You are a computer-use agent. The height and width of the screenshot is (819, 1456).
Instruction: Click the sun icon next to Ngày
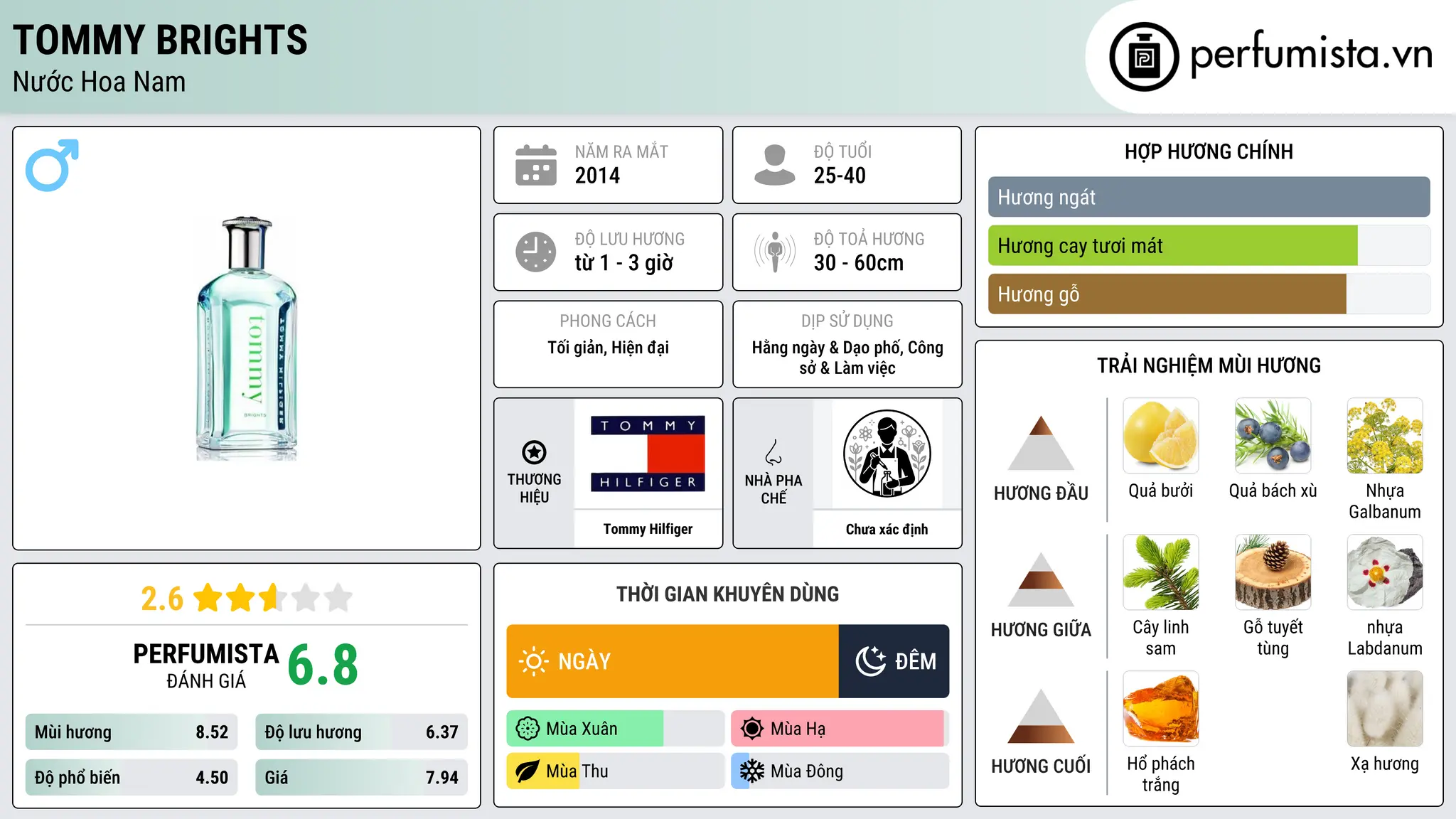[x=533, y=661]
